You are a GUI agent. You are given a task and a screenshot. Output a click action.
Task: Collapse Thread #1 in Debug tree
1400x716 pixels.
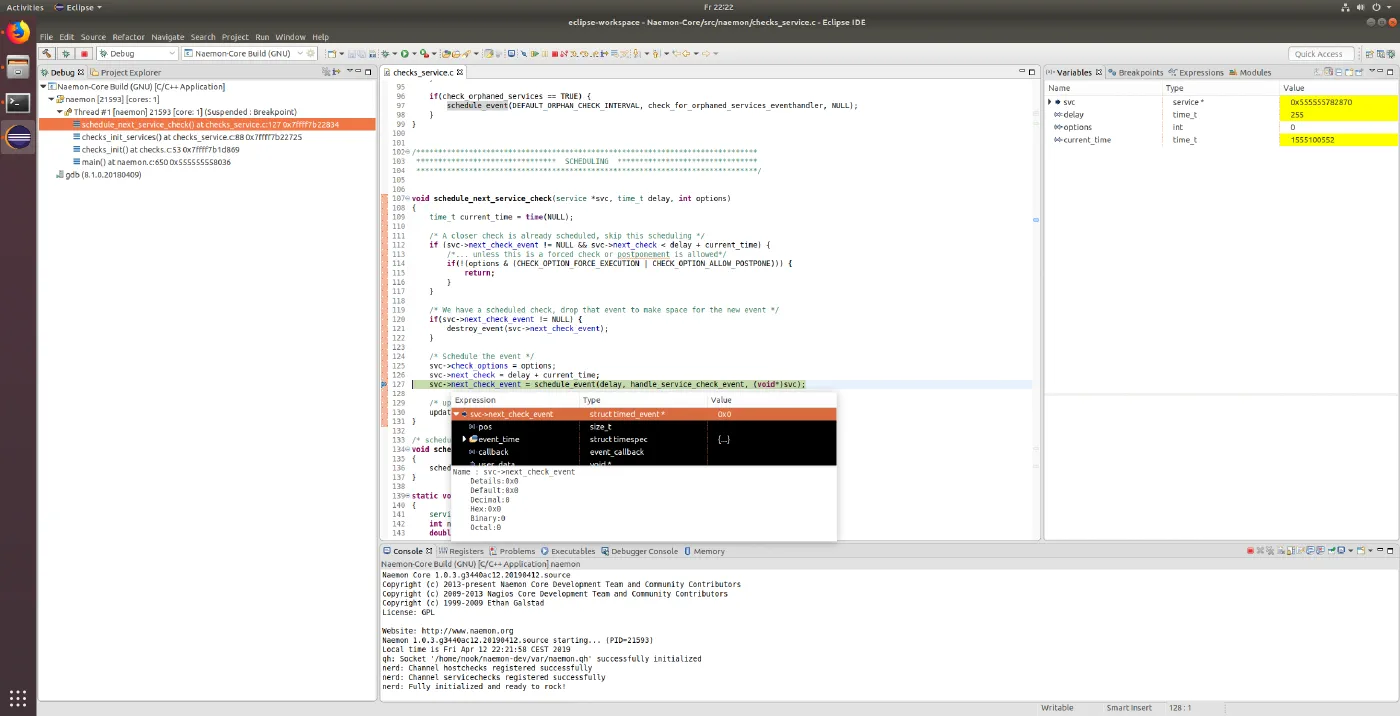click(x=60, y=112)
